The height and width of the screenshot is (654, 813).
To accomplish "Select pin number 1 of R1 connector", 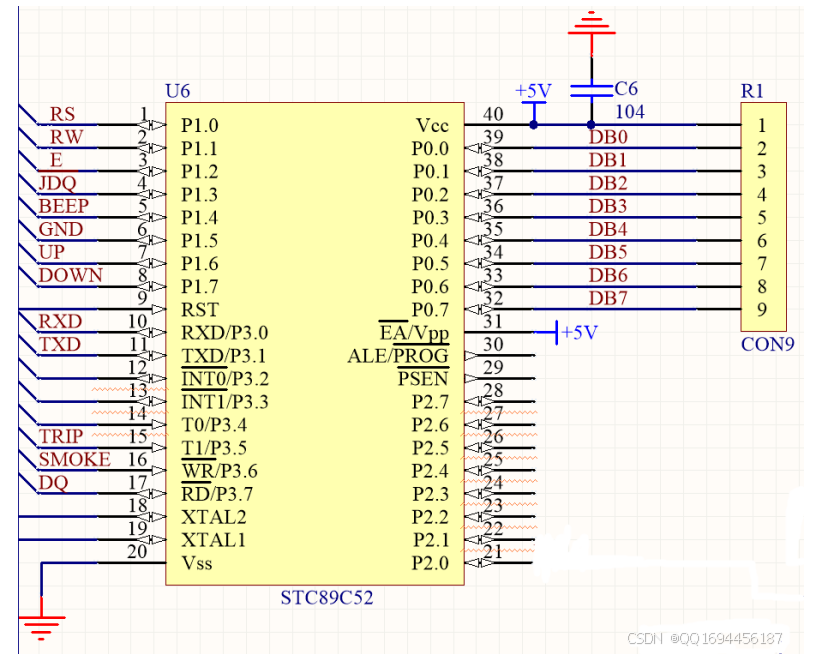I will (762, 126).
